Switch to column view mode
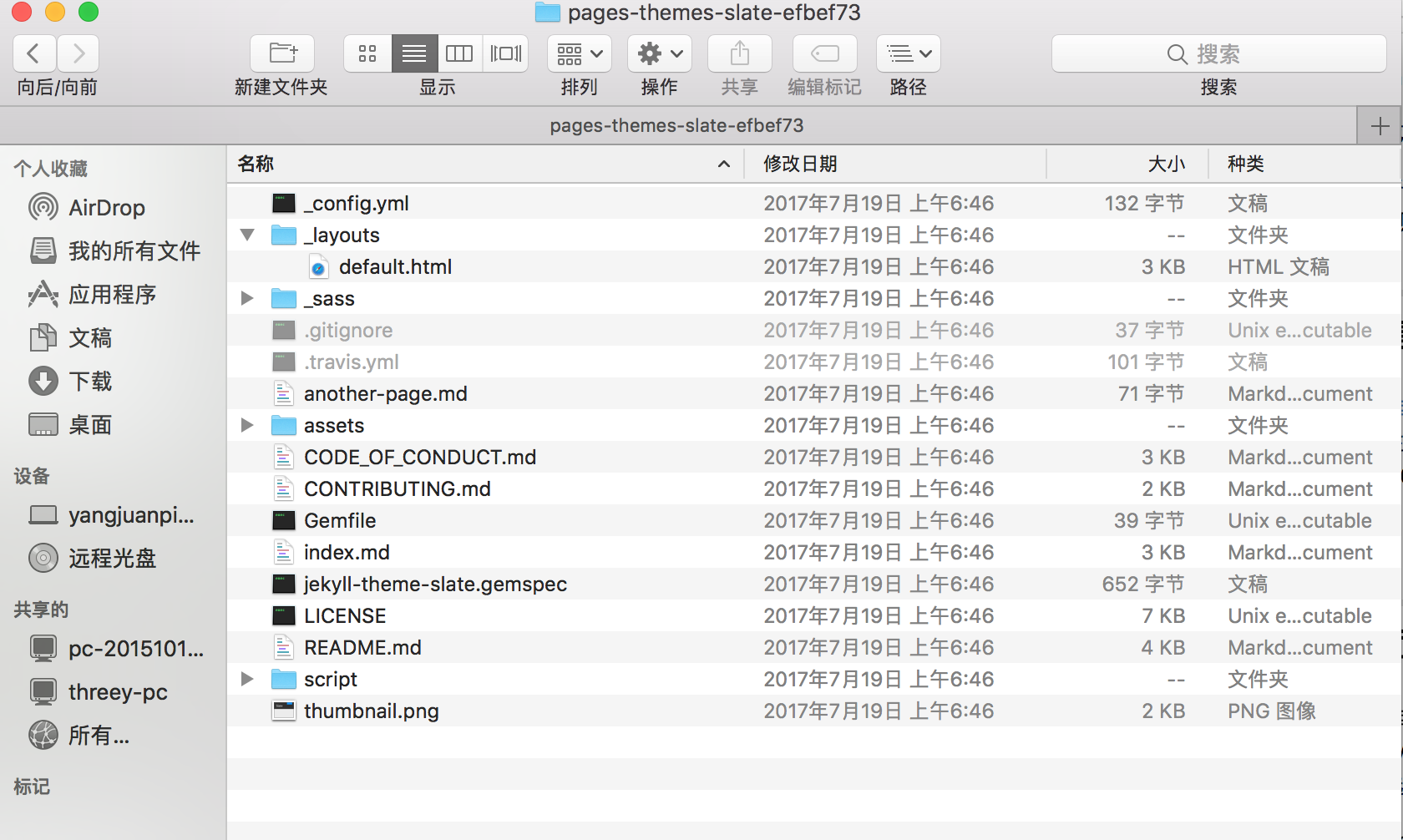1403x840 pixels. (x=459, y=54)
